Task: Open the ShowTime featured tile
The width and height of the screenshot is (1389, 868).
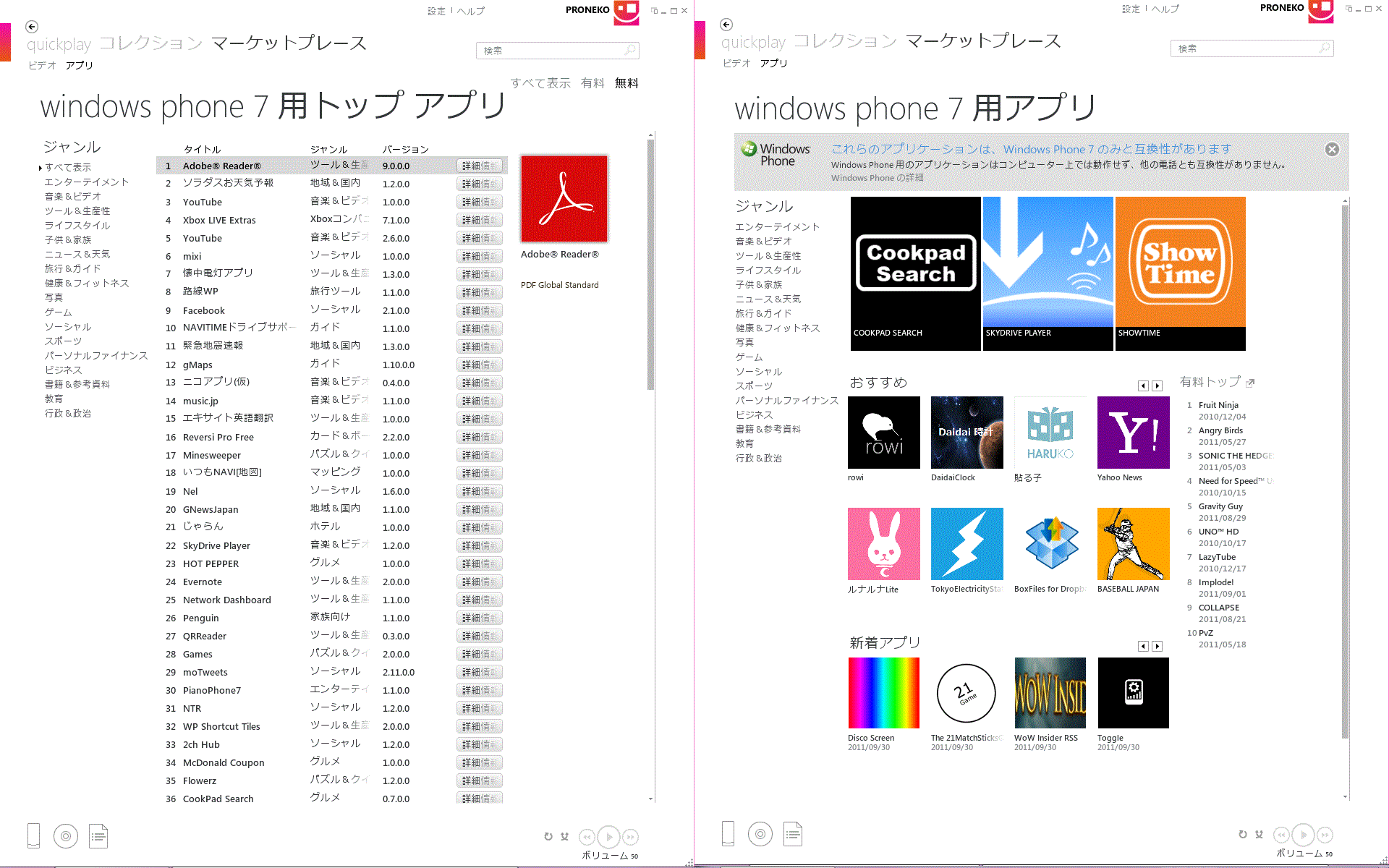Action: click(x=1180, y=273)
